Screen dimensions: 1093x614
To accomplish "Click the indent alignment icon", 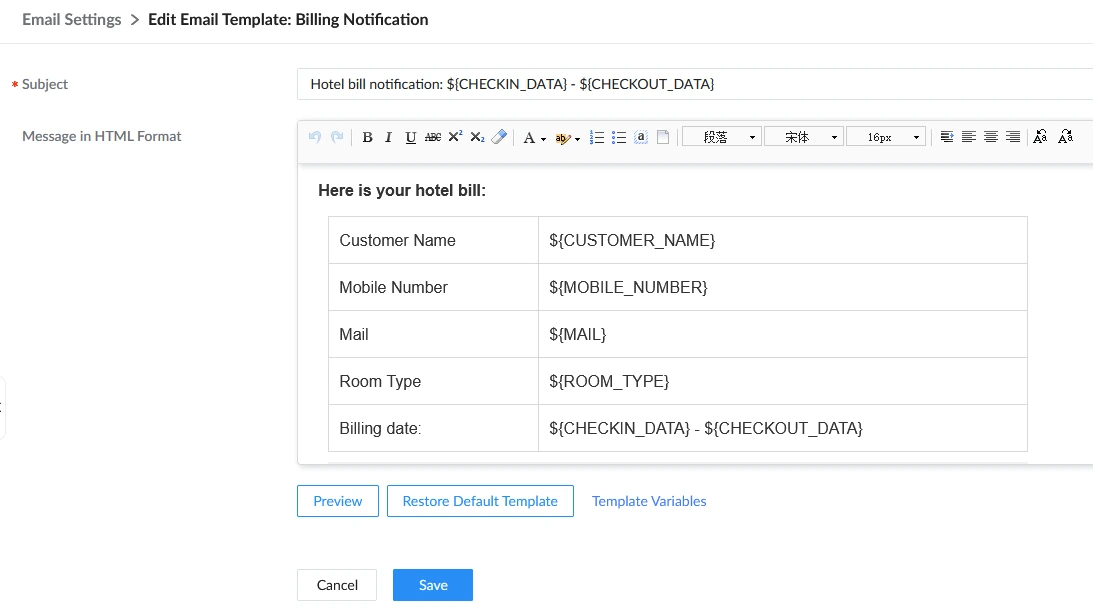I will click(x=947, y=137).
